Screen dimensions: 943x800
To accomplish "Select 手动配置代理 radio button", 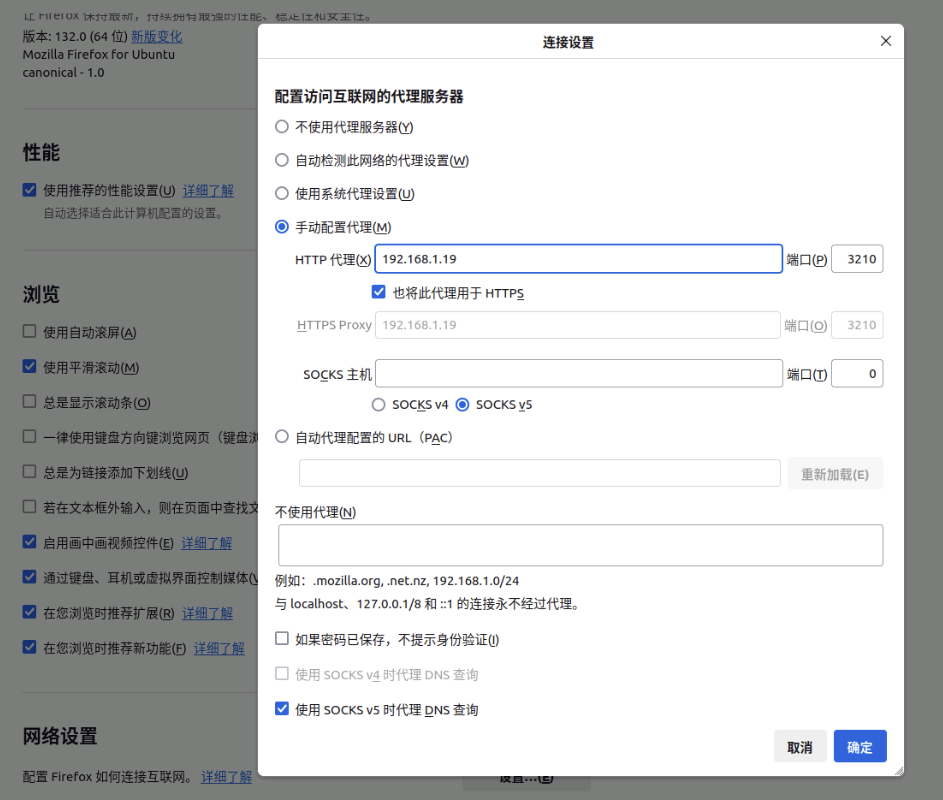I will [281, 227].
